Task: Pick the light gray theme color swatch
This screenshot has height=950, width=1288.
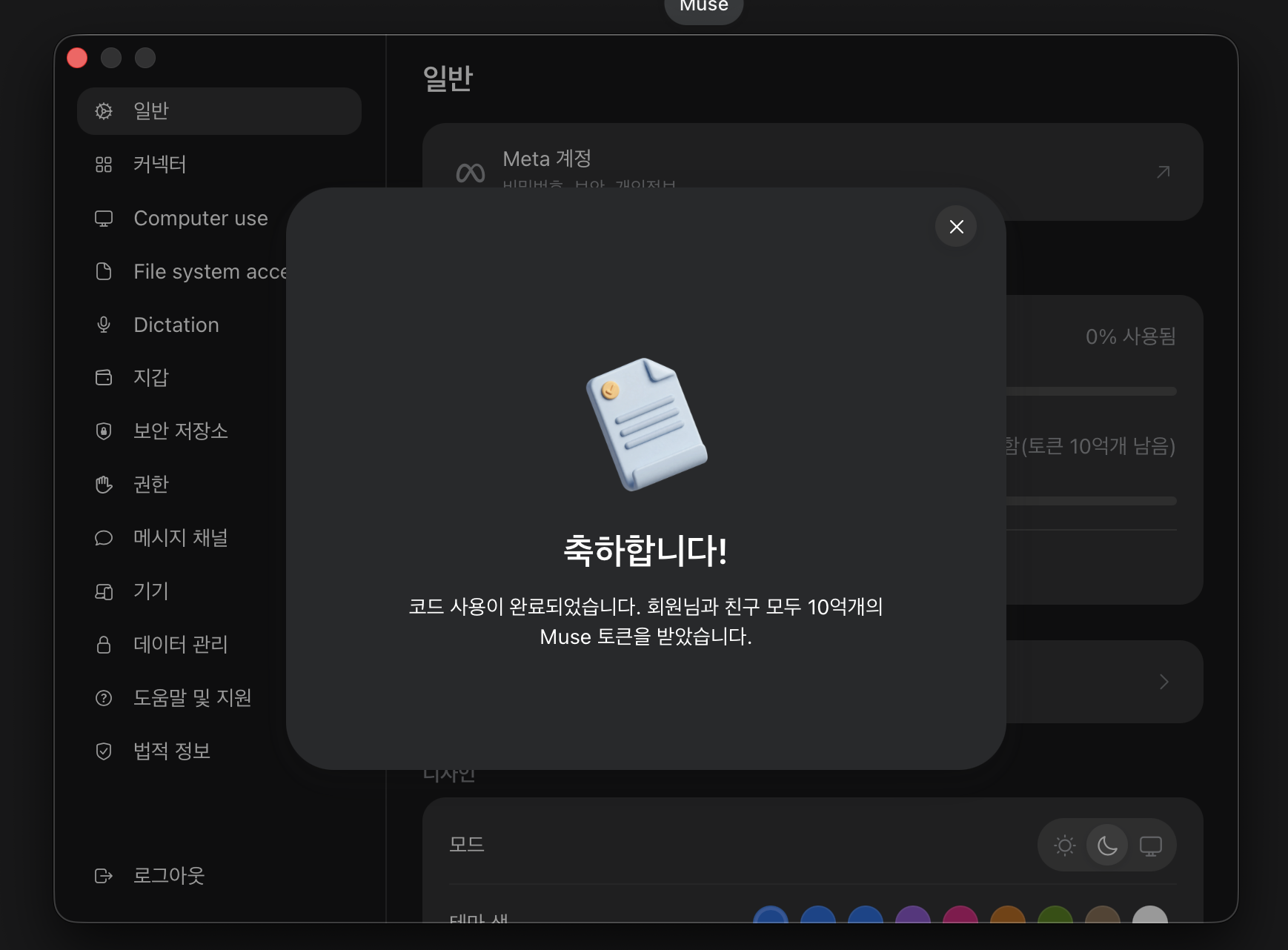Action: pos(1150,914)
